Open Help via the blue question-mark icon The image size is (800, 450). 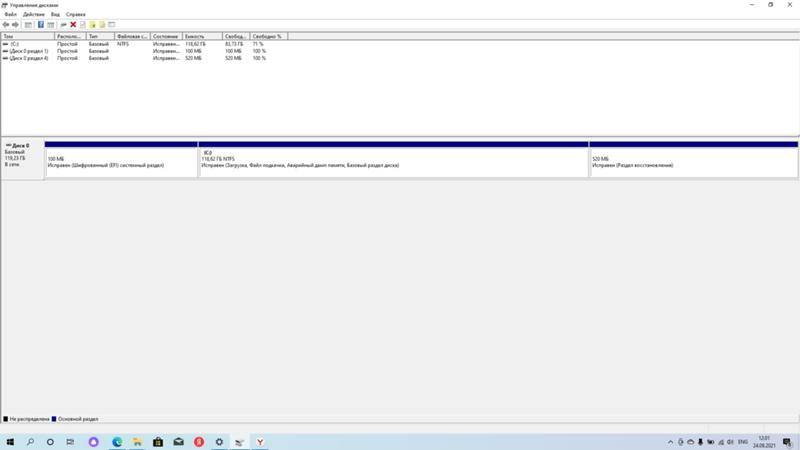point(40,24)
